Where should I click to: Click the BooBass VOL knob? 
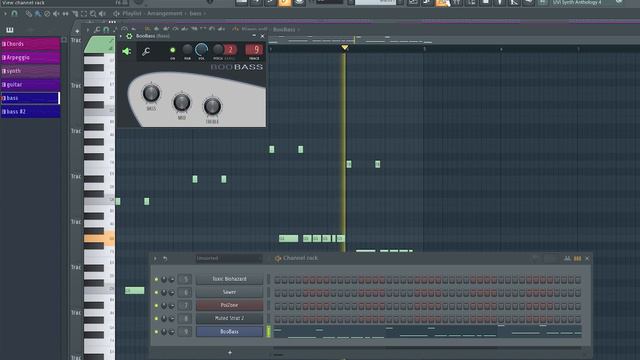201,50
